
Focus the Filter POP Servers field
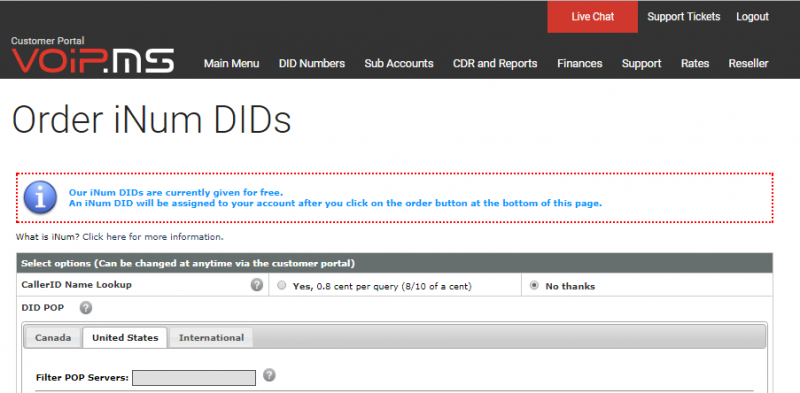click(194, 378)
